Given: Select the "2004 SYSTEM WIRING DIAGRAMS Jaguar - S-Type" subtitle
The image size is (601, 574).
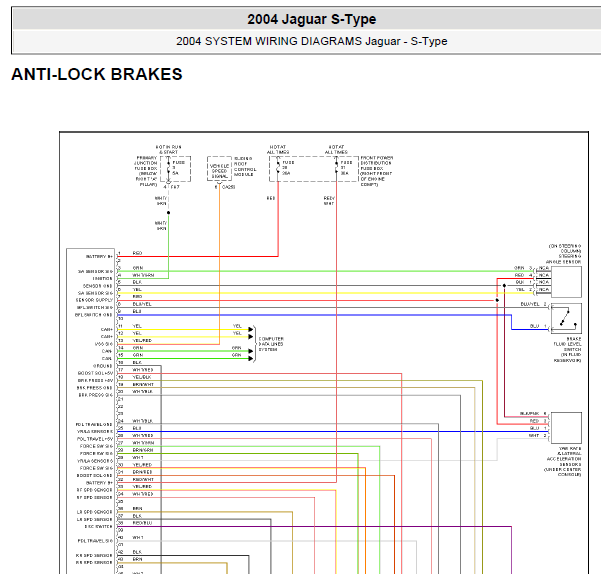Looking at the screenshot, I should [x=311, y=41].
